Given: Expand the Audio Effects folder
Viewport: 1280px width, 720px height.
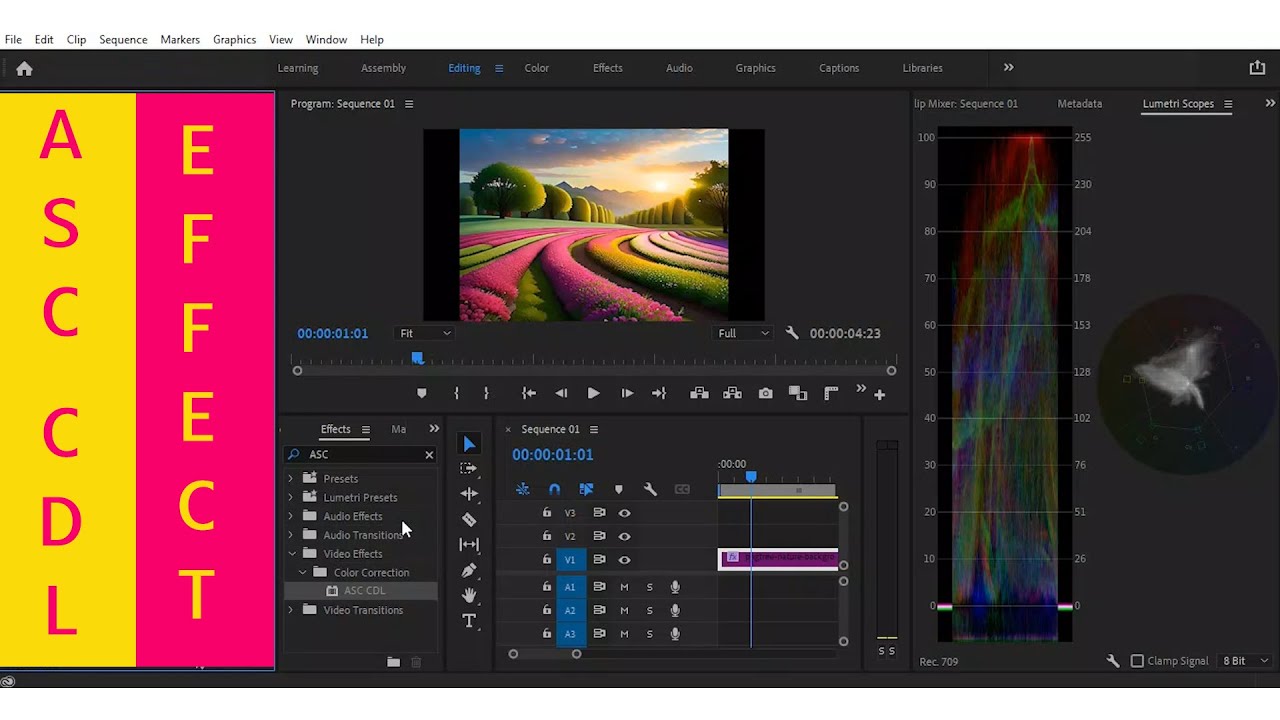Looking at the screenshot, I should coord(291,516).
